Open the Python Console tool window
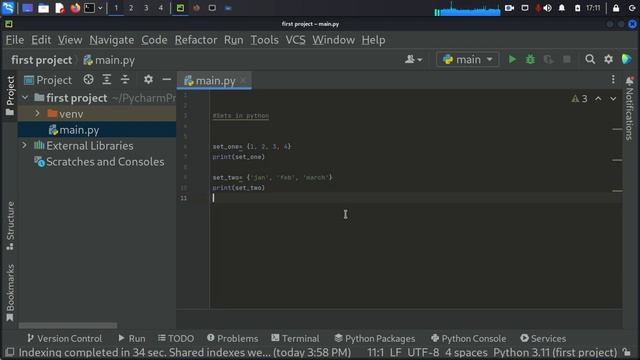 [x=468, y=338]
